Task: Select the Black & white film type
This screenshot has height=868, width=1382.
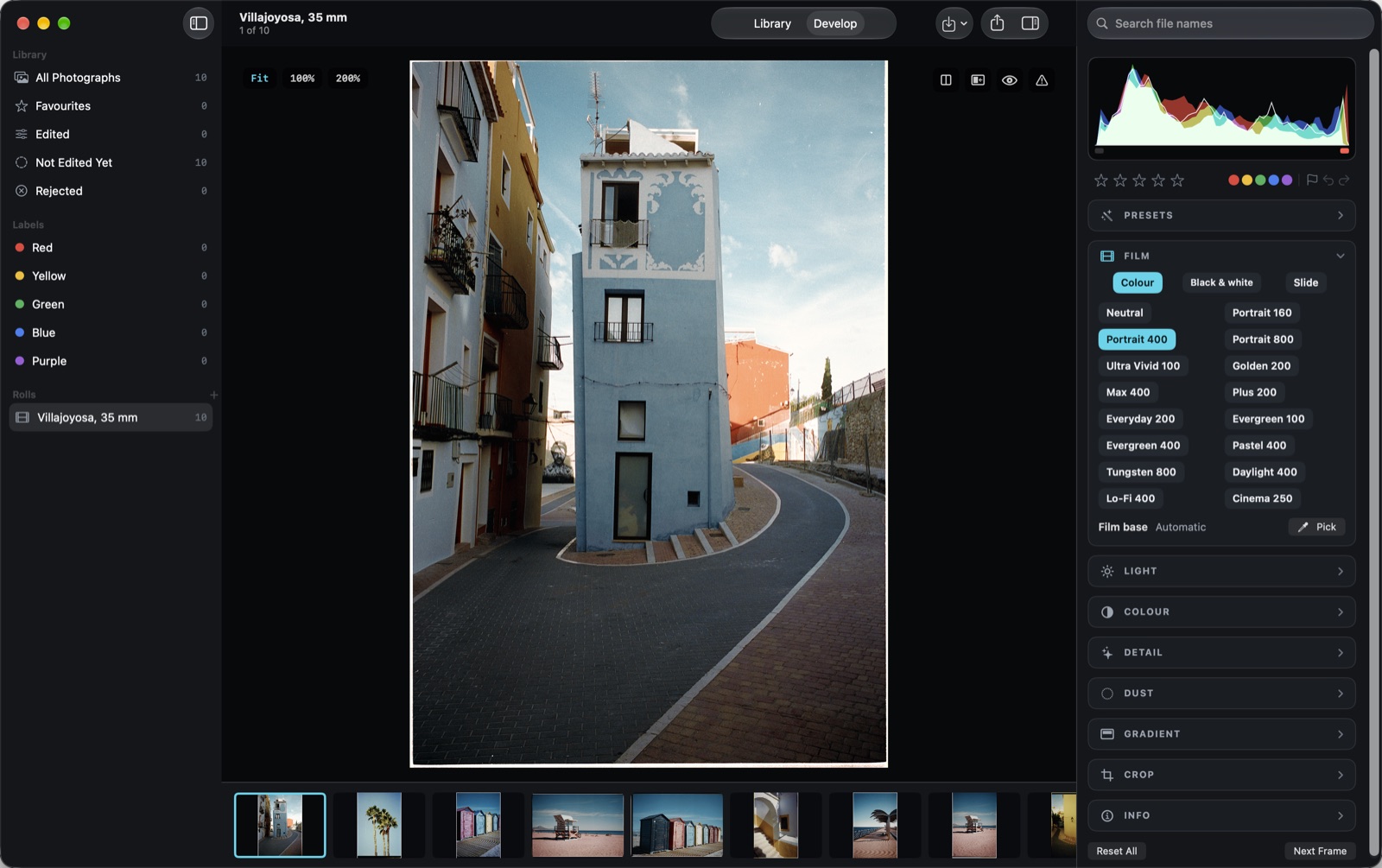Action: pos(1221,282)
